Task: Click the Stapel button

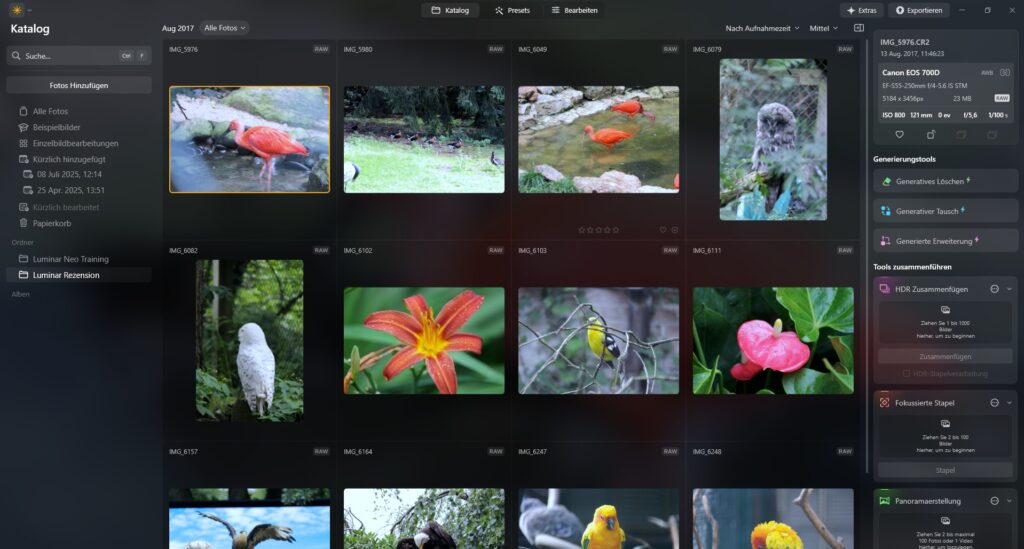Action: pyautogui.click(x=945, y=470)
